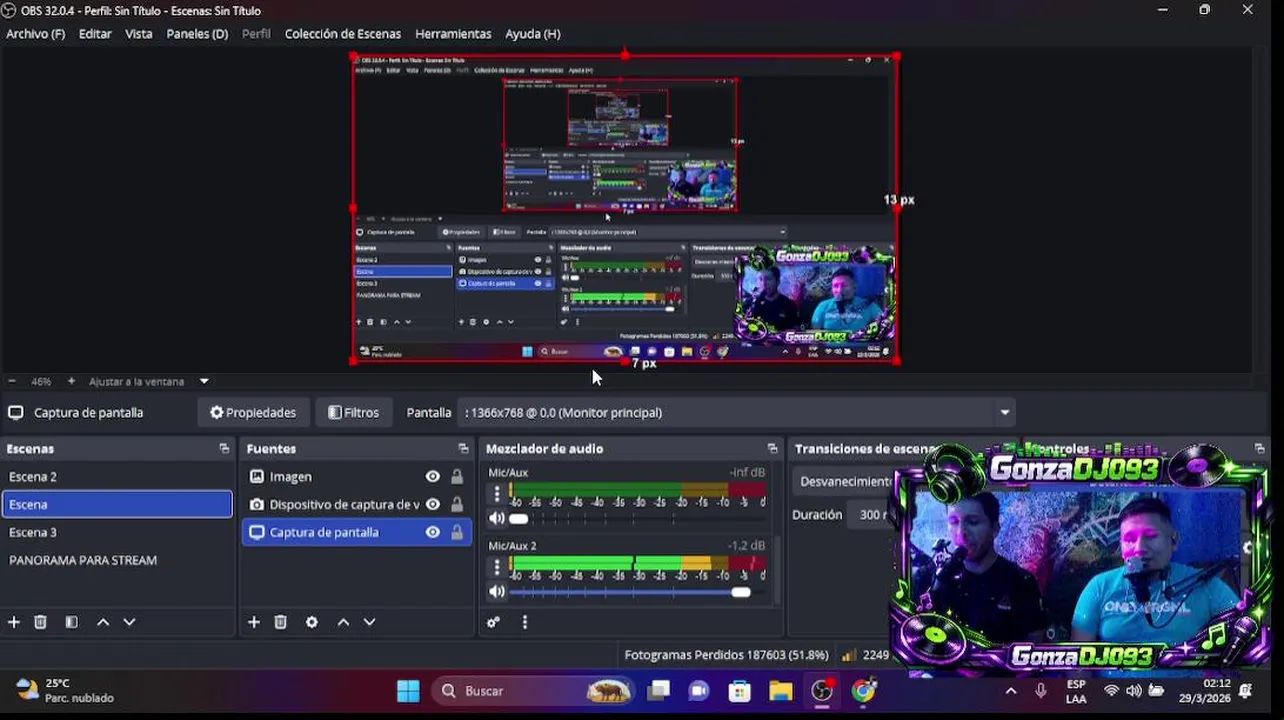The width and height of the screenshot is (1284, 720).
Task: Click the OBS Studio taskbar icon
Action: (x=822, y=691)
